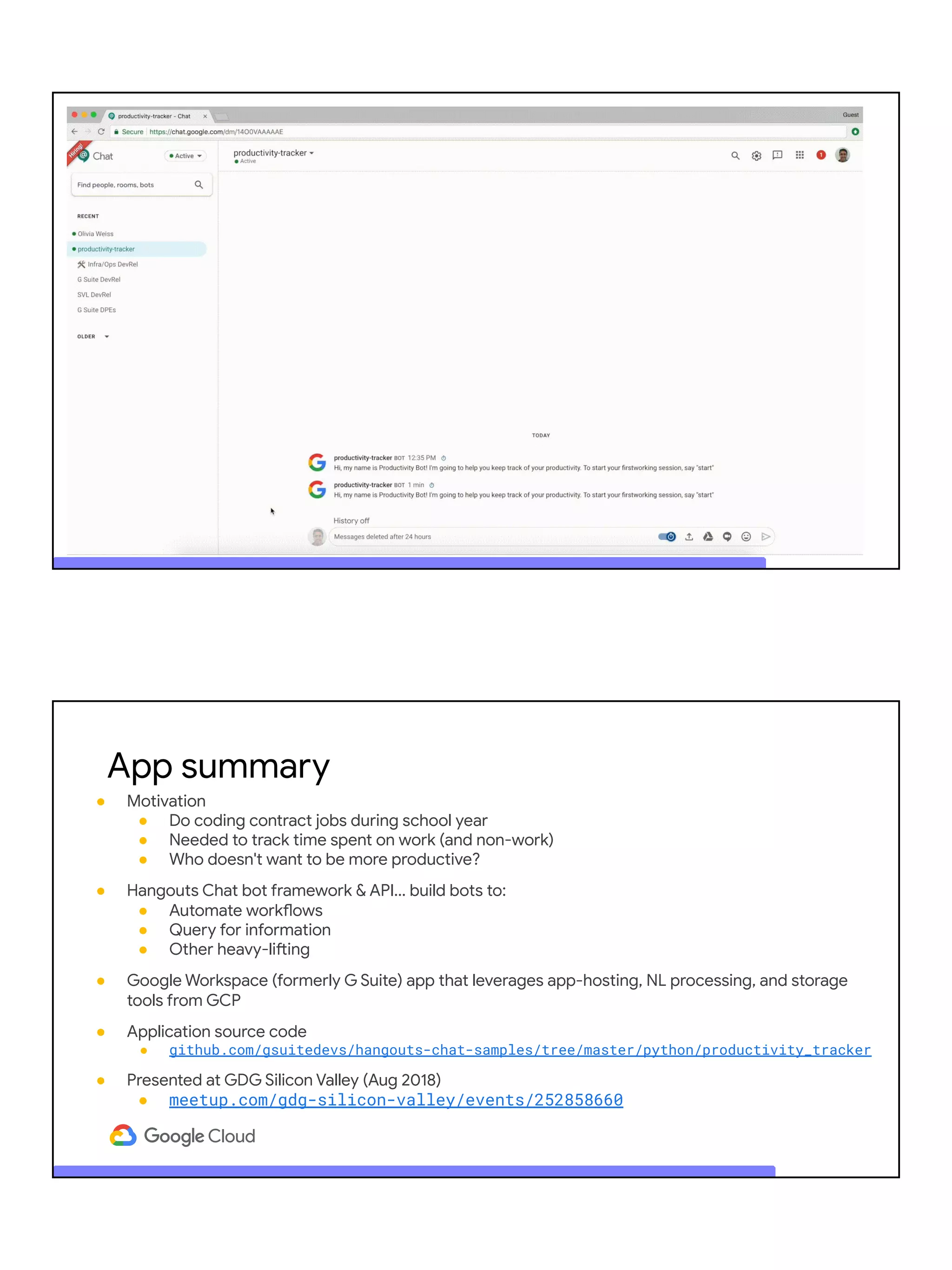Click the history timer icon beside 12:35 PM

tap(443, 458)
